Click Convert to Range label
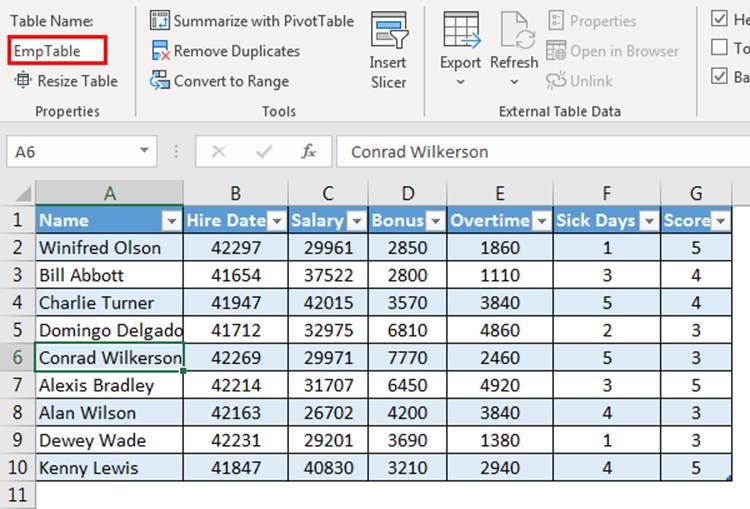750x509 pixels. point(232,81)
